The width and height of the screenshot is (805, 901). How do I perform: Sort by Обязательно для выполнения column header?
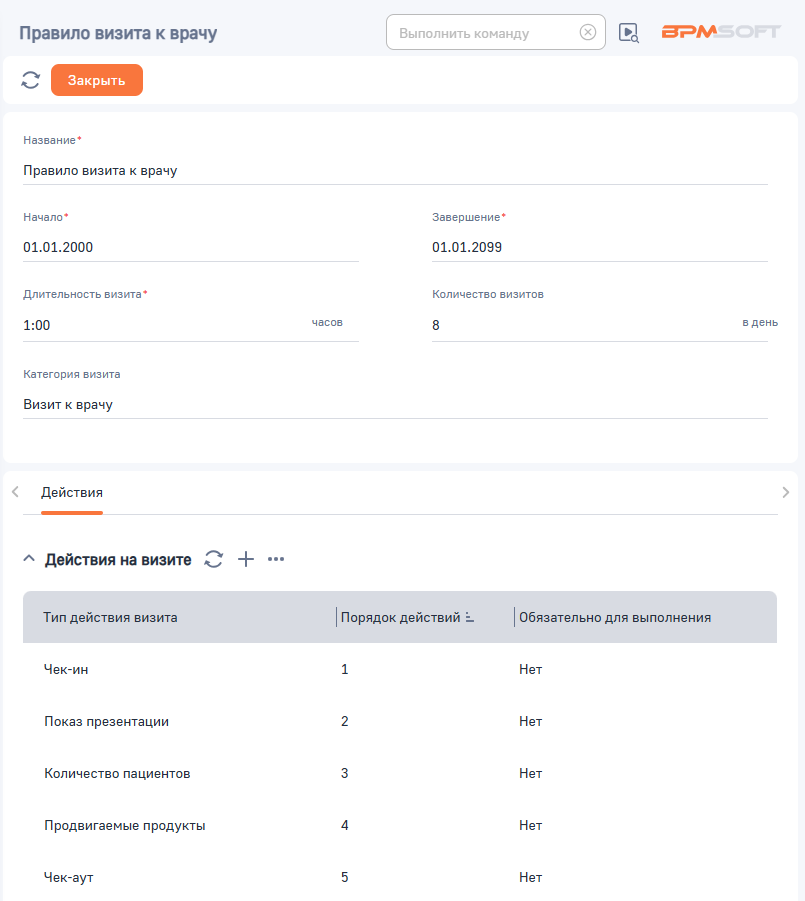click(x=615, y=617)
